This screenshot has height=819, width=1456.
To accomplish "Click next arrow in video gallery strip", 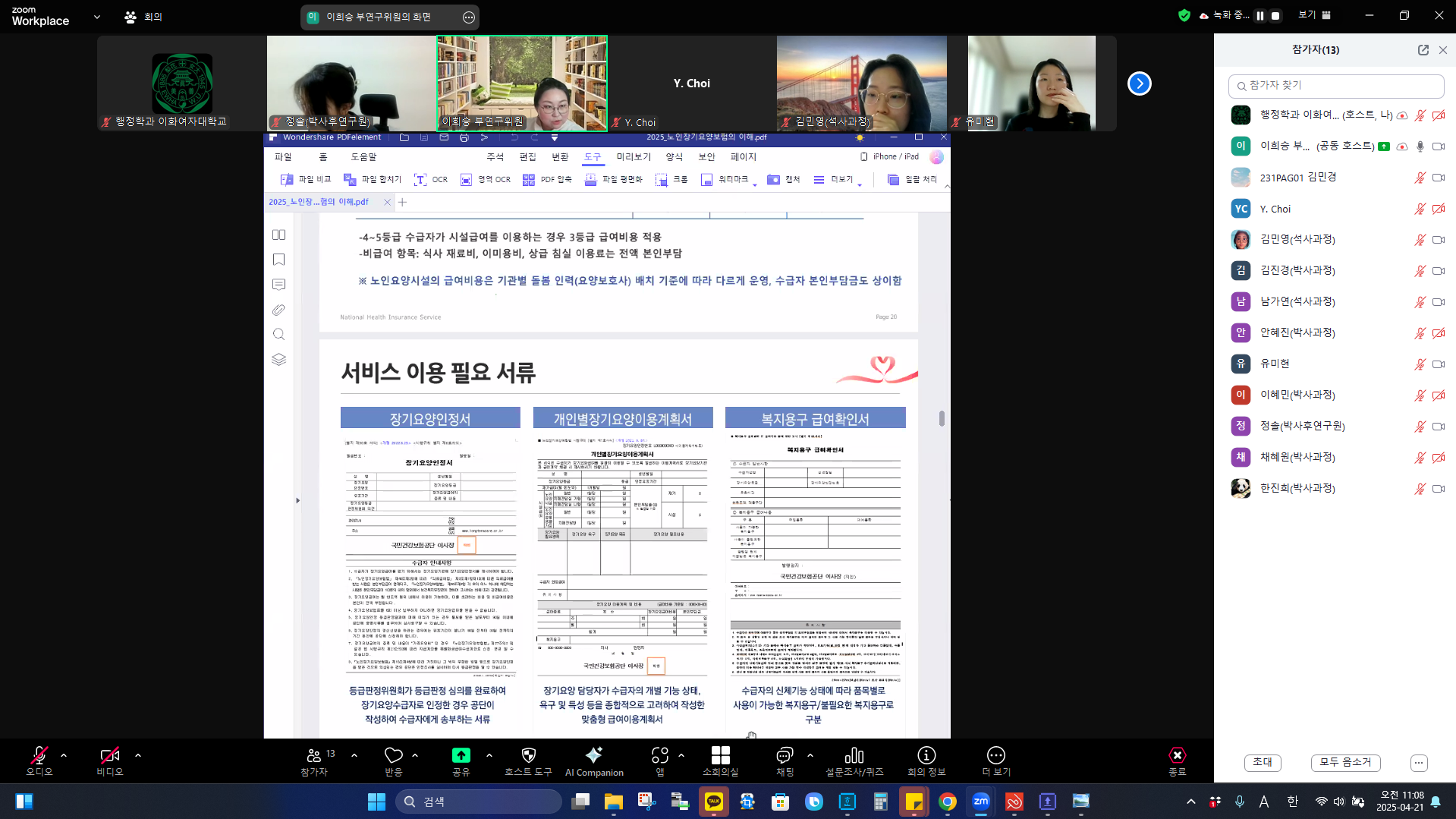I will (x=1139, y=83).
